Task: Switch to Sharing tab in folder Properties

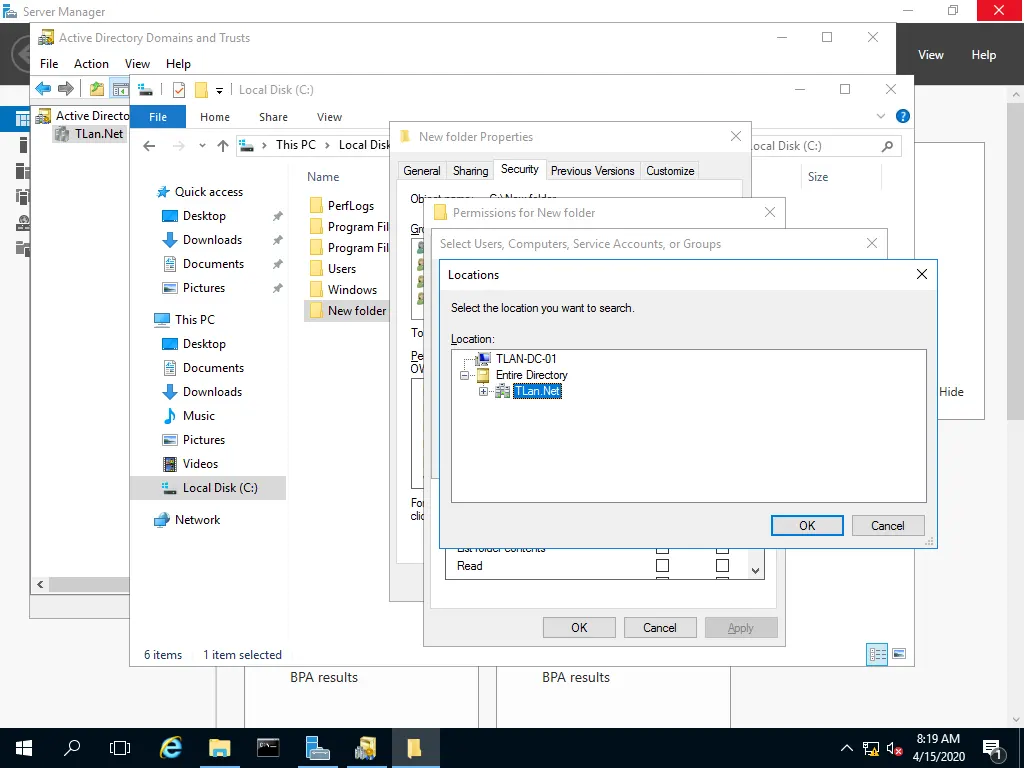Action: coord(470,170)
